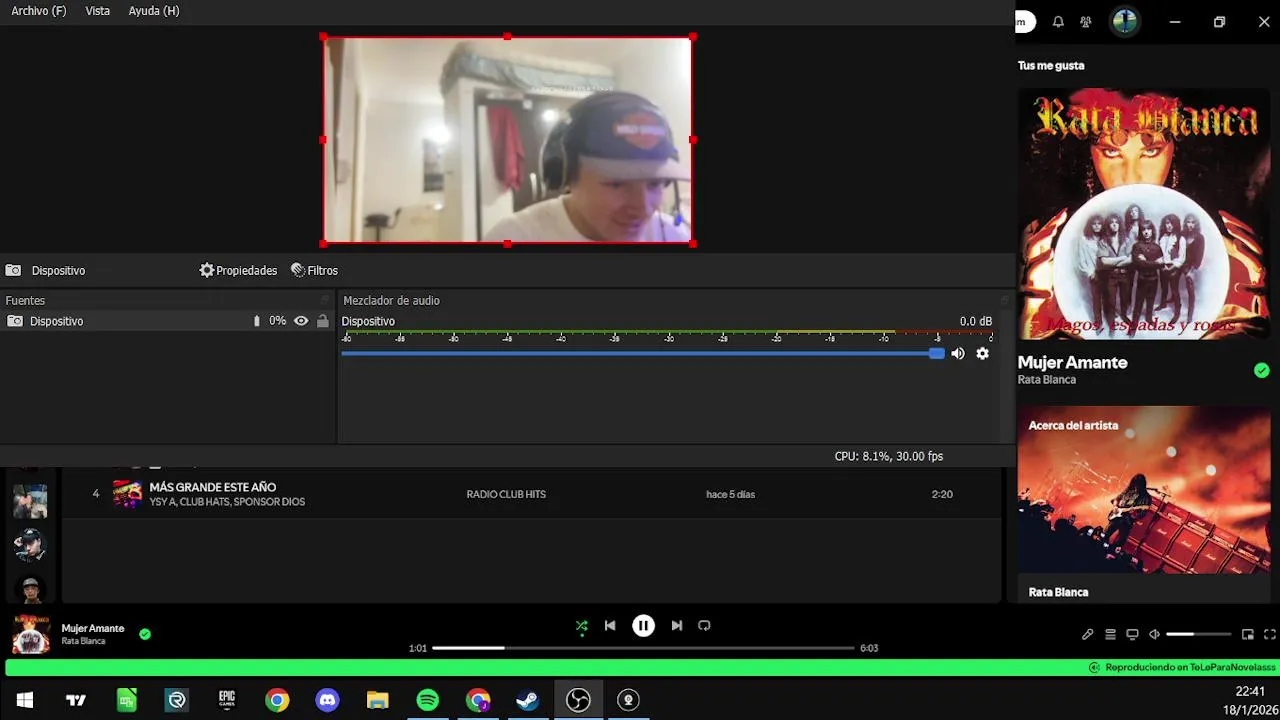Open the RADIO CLUB HITS album link
Viewport: 1280px width, 720px height.
pos(506,494)
